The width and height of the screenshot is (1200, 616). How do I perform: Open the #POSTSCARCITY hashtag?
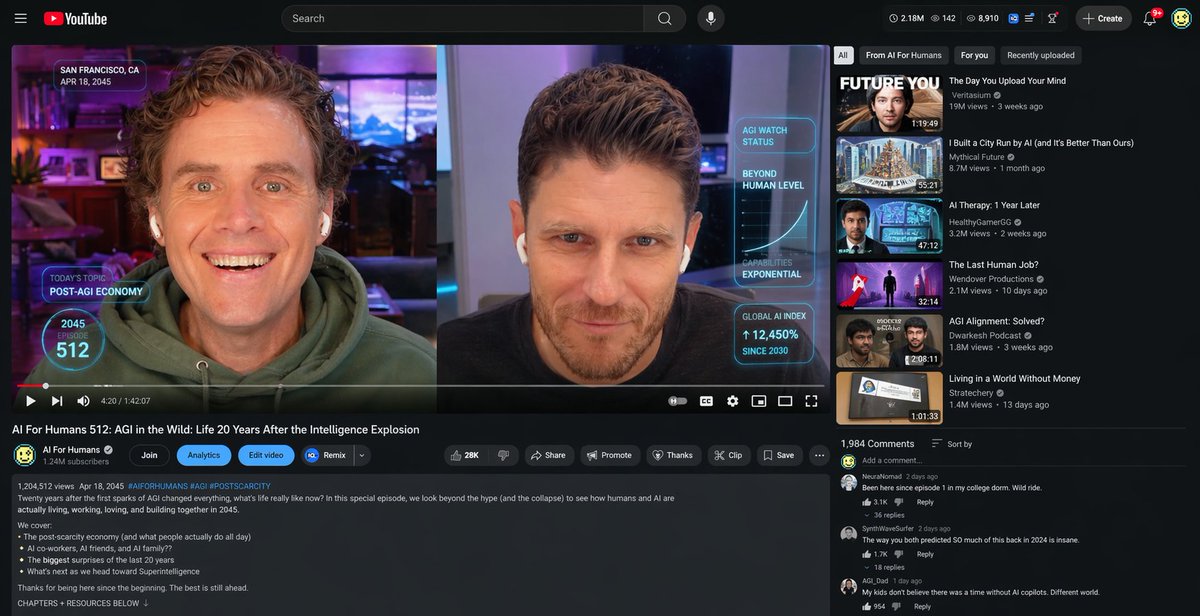coord(240,486)
